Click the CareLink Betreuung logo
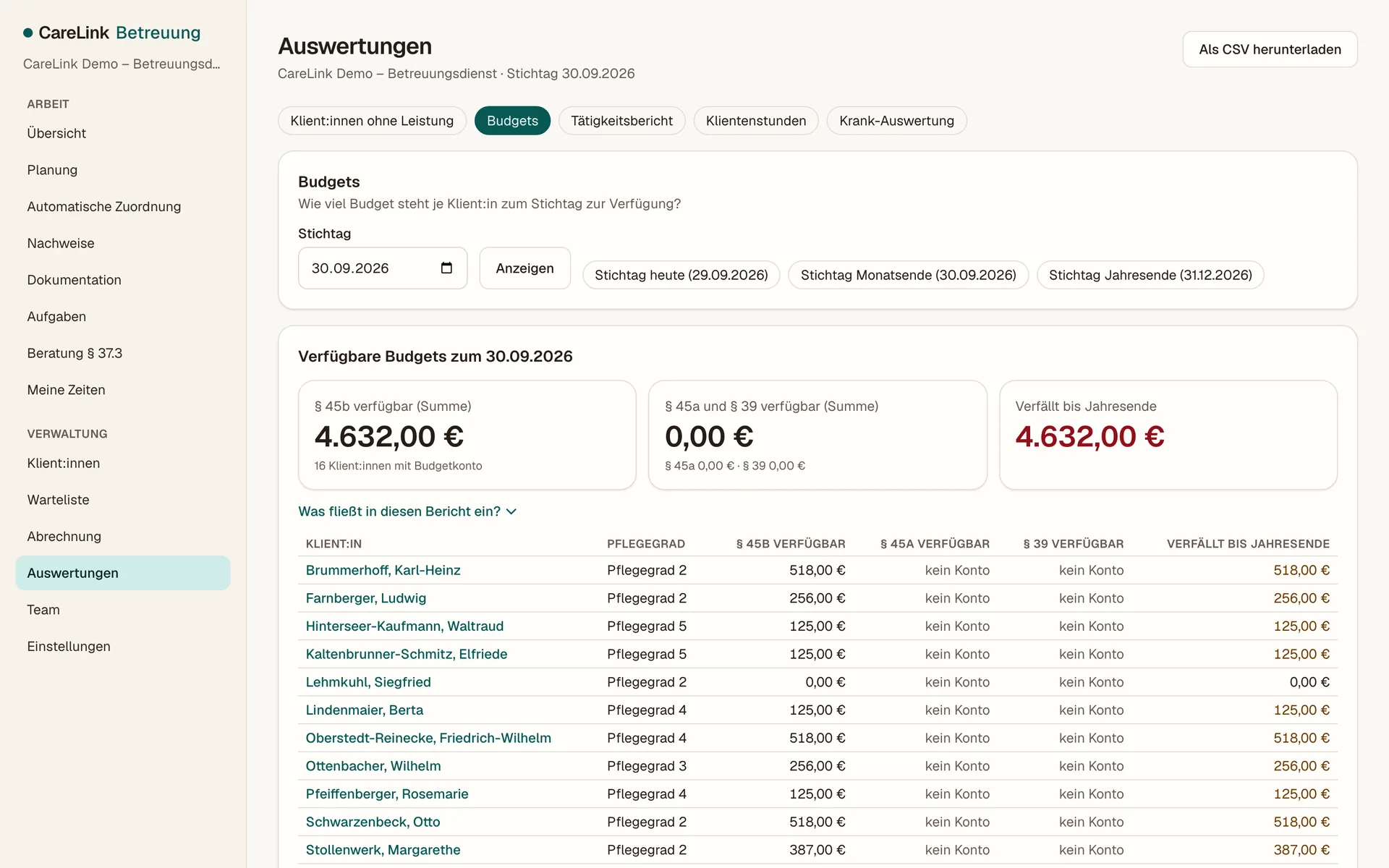The width and height of the screenshot is (1389, 868). click(112, 33)
